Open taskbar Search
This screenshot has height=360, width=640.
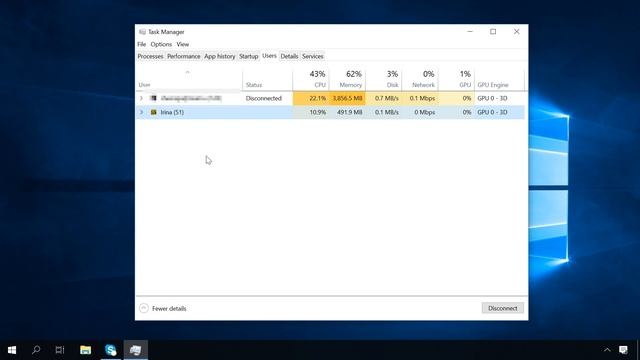[x=36, y=350]
